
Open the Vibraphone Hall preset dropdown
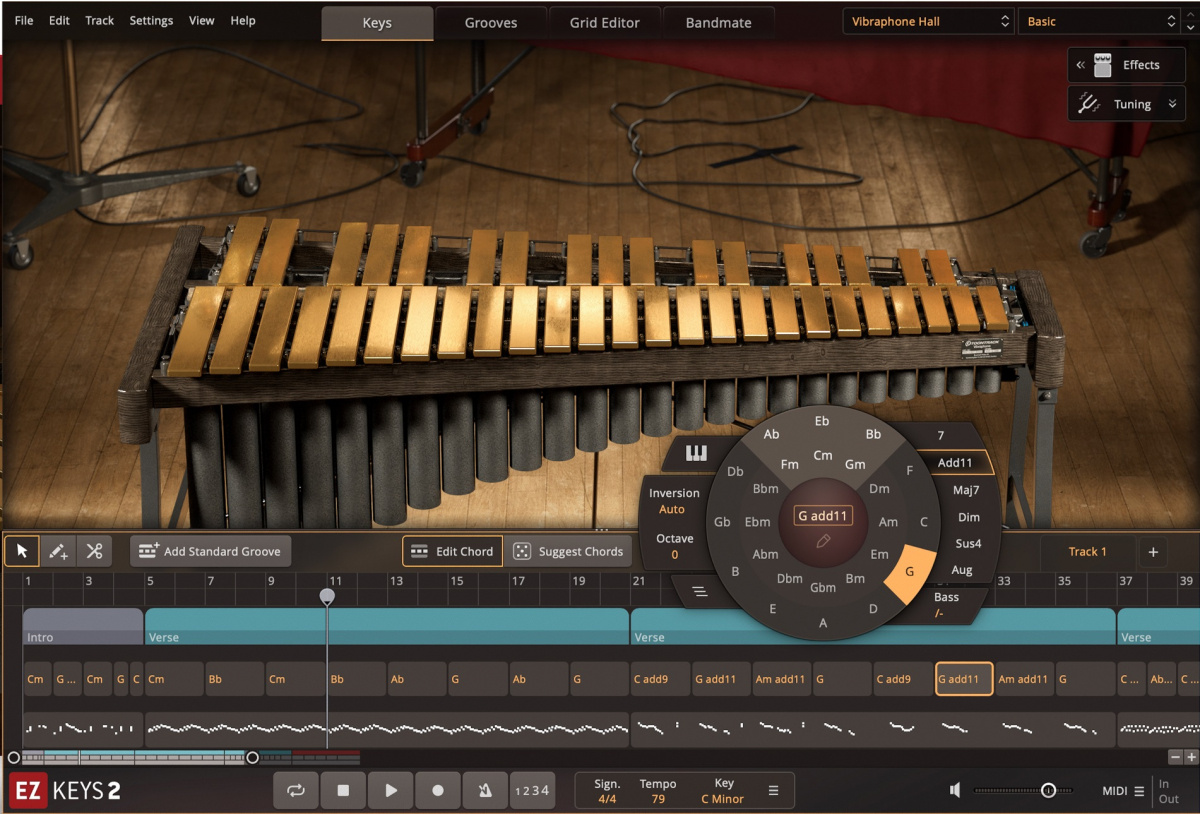tap(926, 20)
